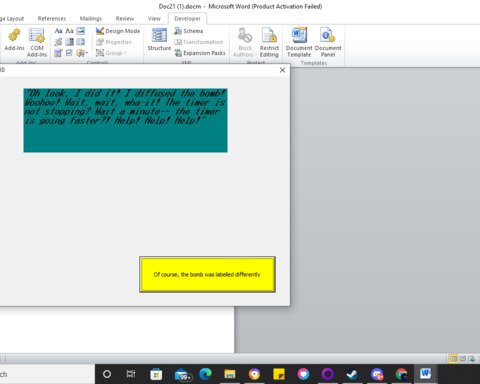The width and height of the screenshot is (480, 384).
Task: Open purple ring app on taskbar
Action: point(328,374)
